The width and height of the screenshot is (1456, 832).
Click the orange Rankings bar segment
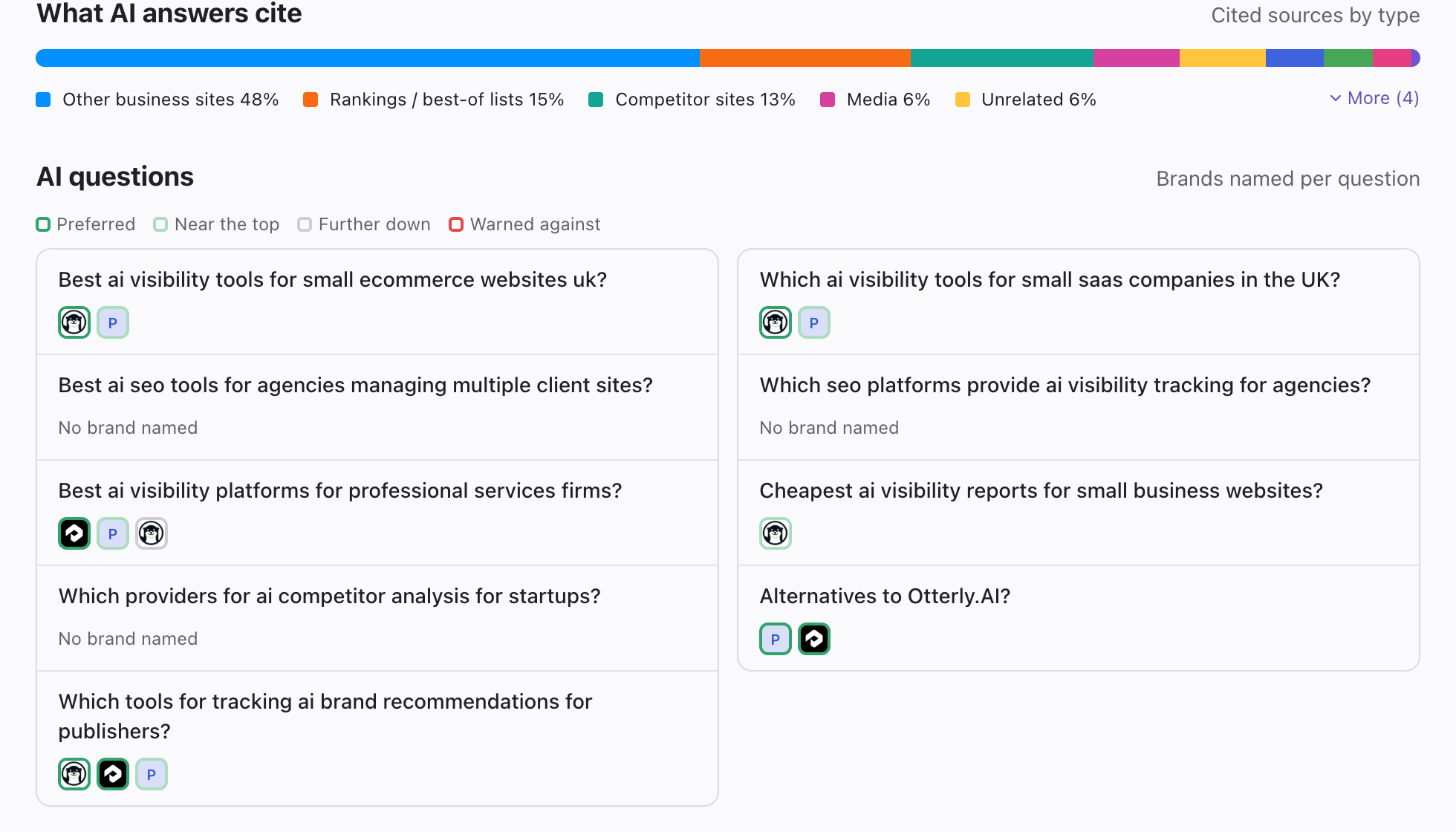[805, 58]
